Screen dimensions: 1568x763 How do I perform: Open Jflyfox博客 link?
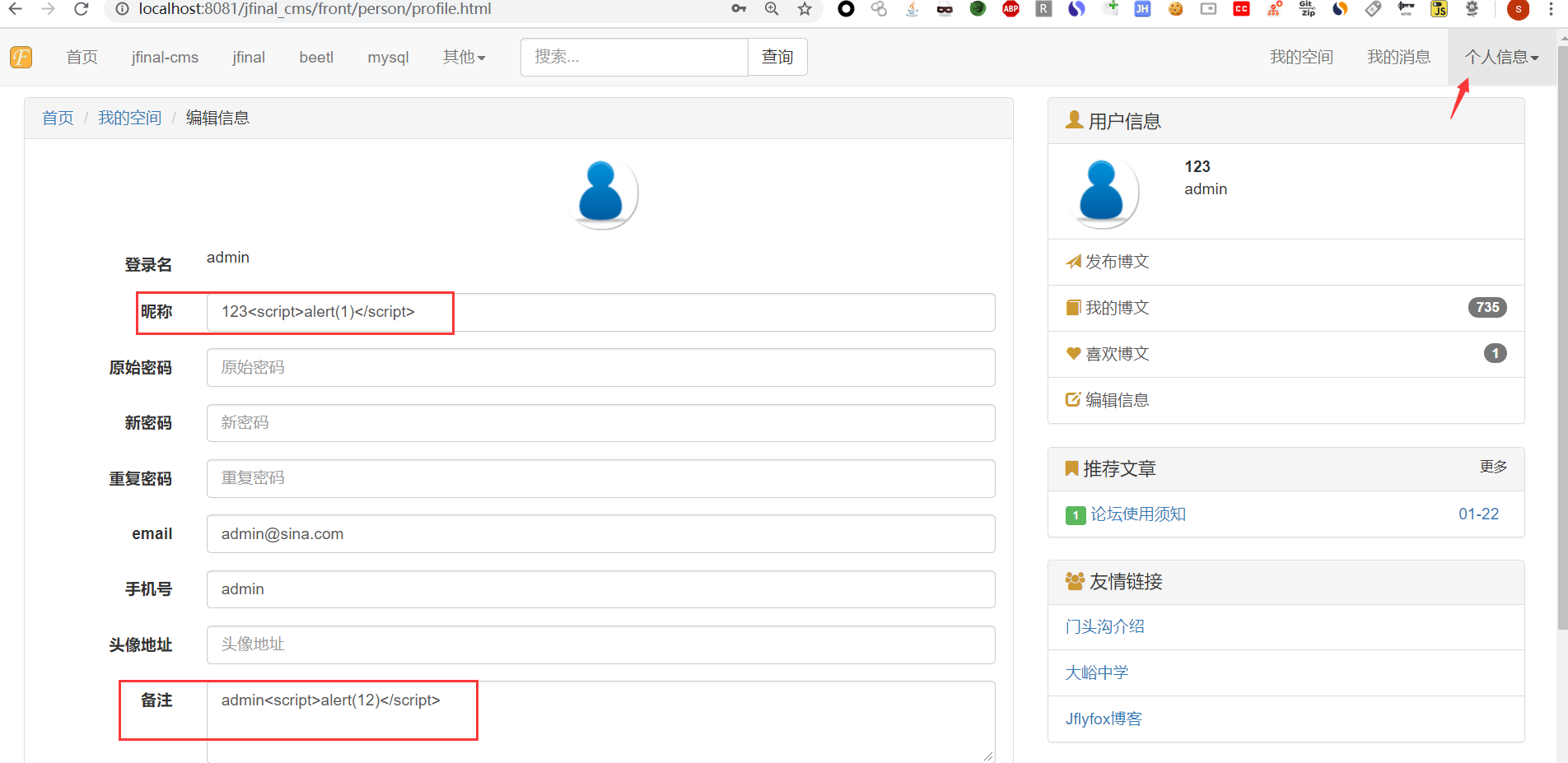1104,719
